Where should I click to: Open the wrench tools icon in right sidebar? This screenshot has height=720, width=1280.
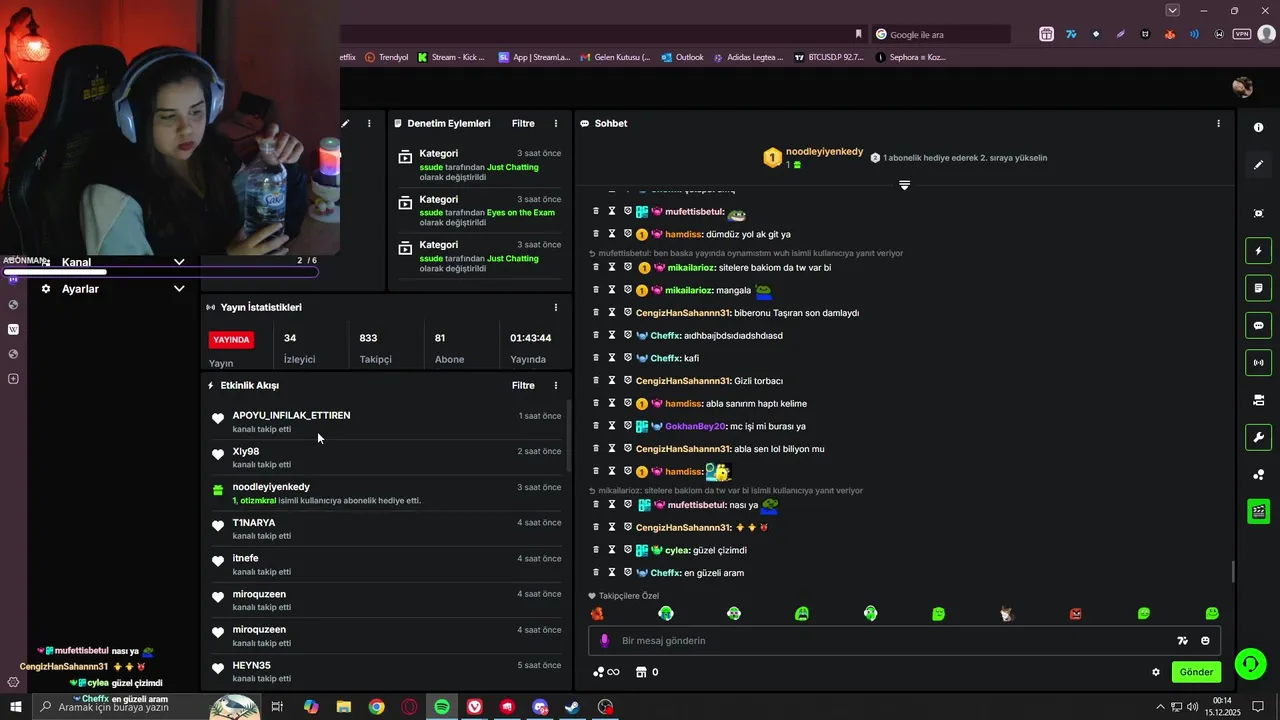click(1258, 437)
